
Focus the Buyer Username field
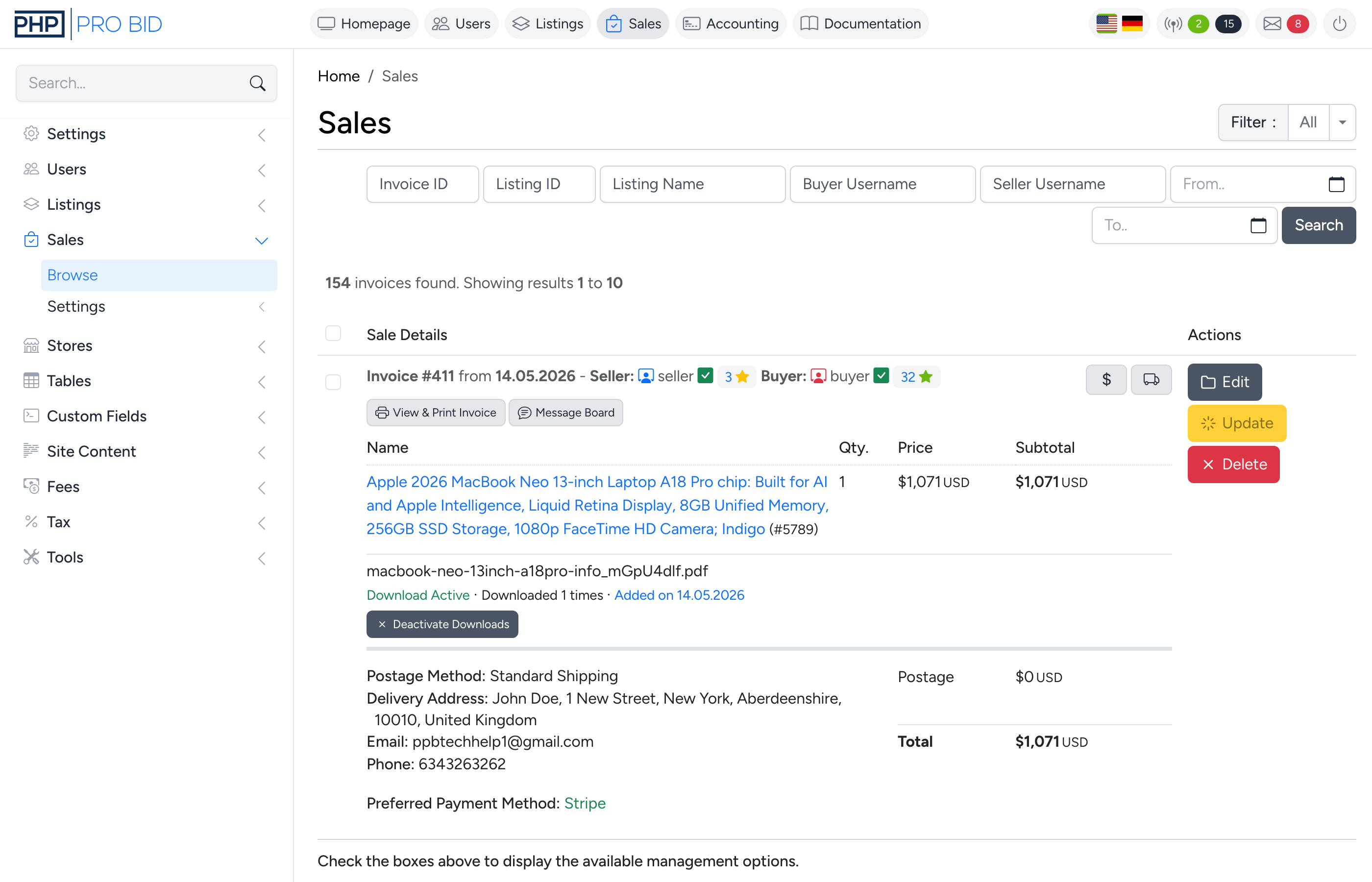click(882, 184)
